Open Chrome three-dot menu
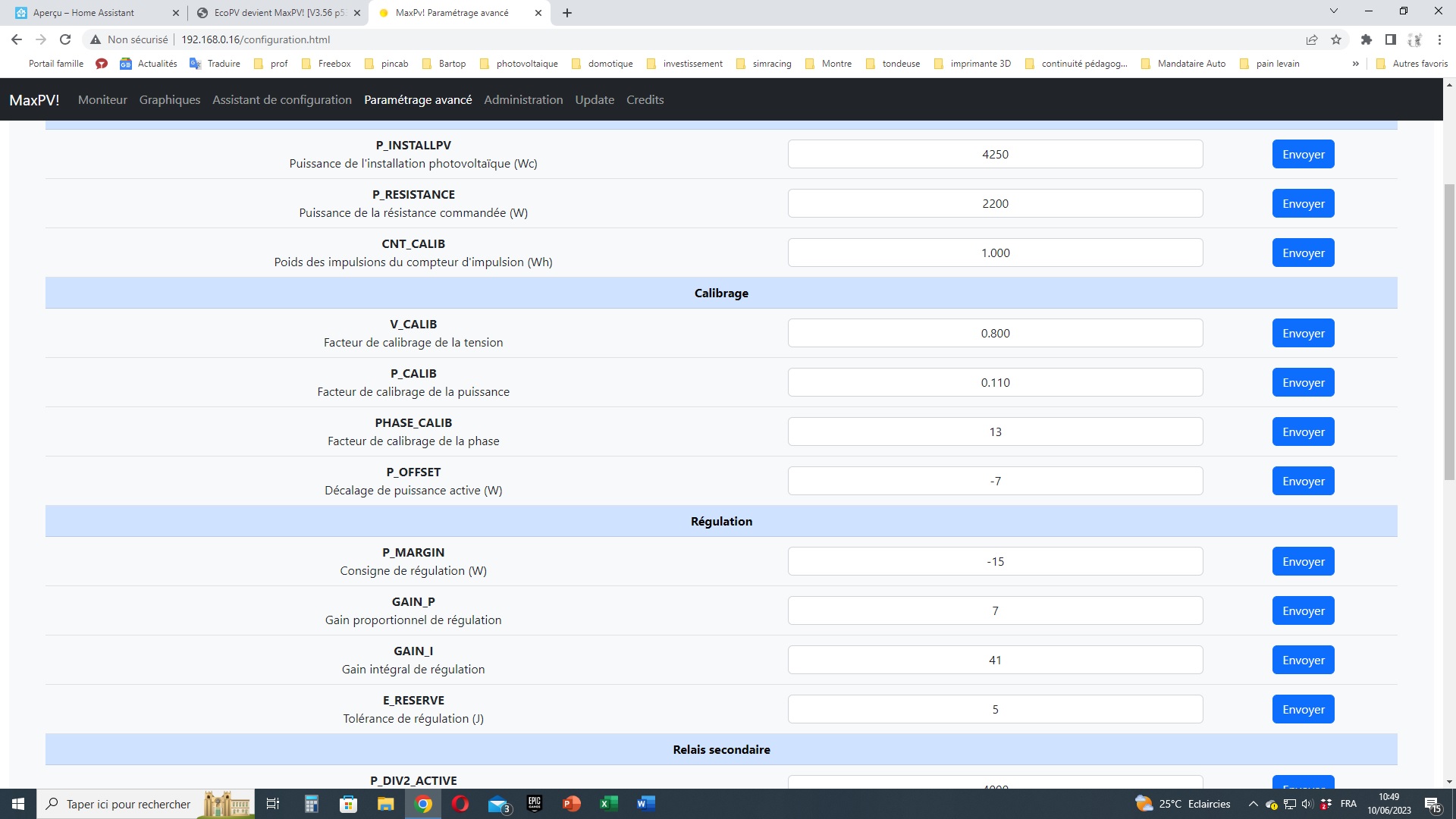The image size is (1456, 819). point(1439,39)
